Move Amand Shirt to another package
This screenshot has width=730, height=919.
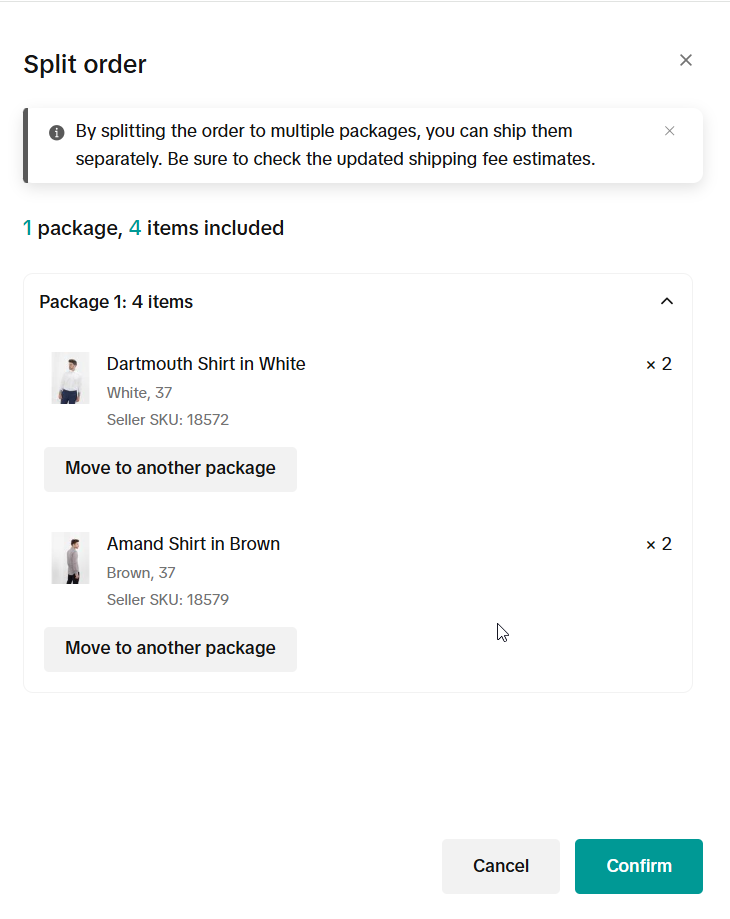click(170, 649)
